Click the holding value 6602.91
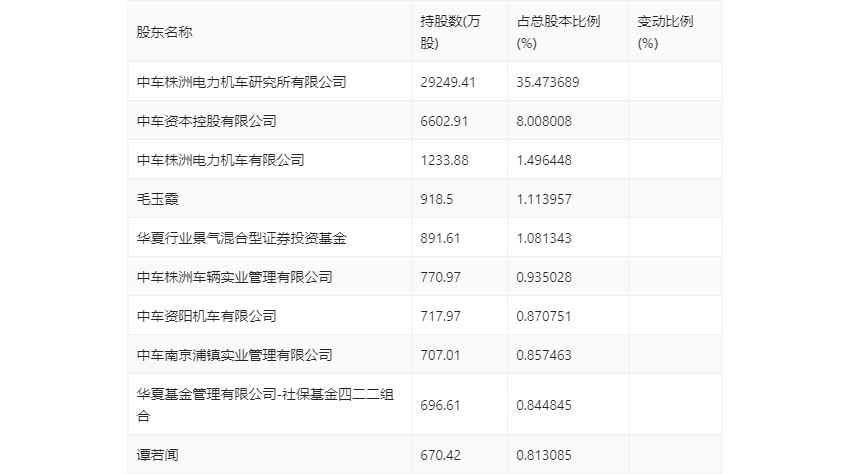The height and width of the screenshot is (474, 850). [444, 121]
